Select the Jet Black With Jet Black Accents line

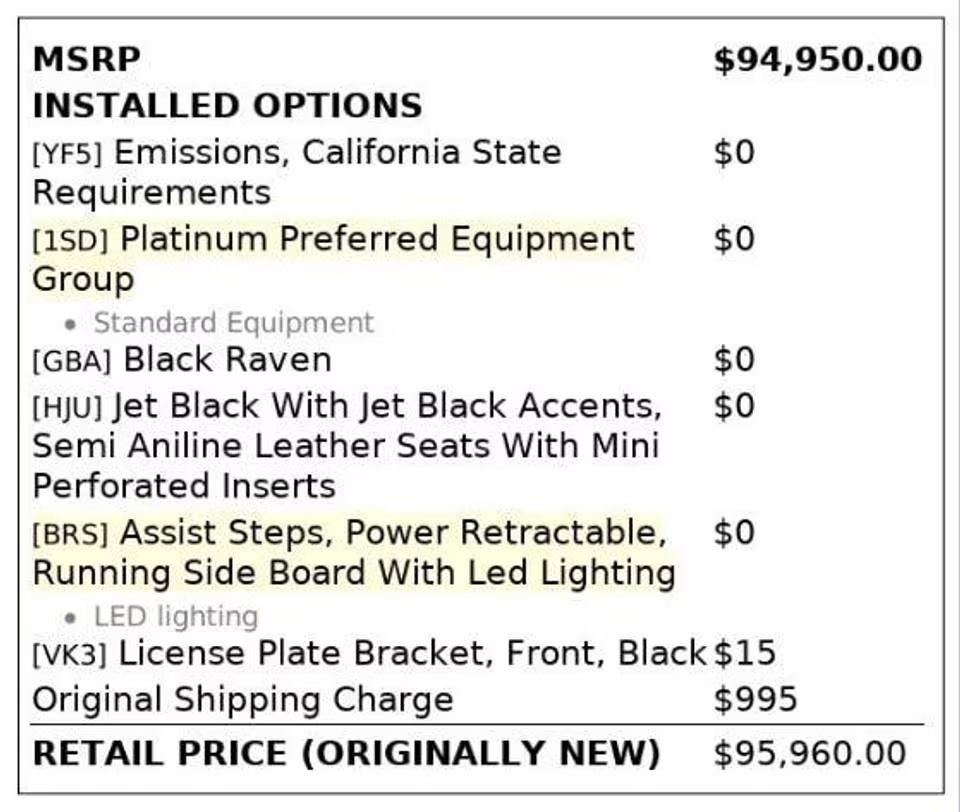[x=387, y=406]
